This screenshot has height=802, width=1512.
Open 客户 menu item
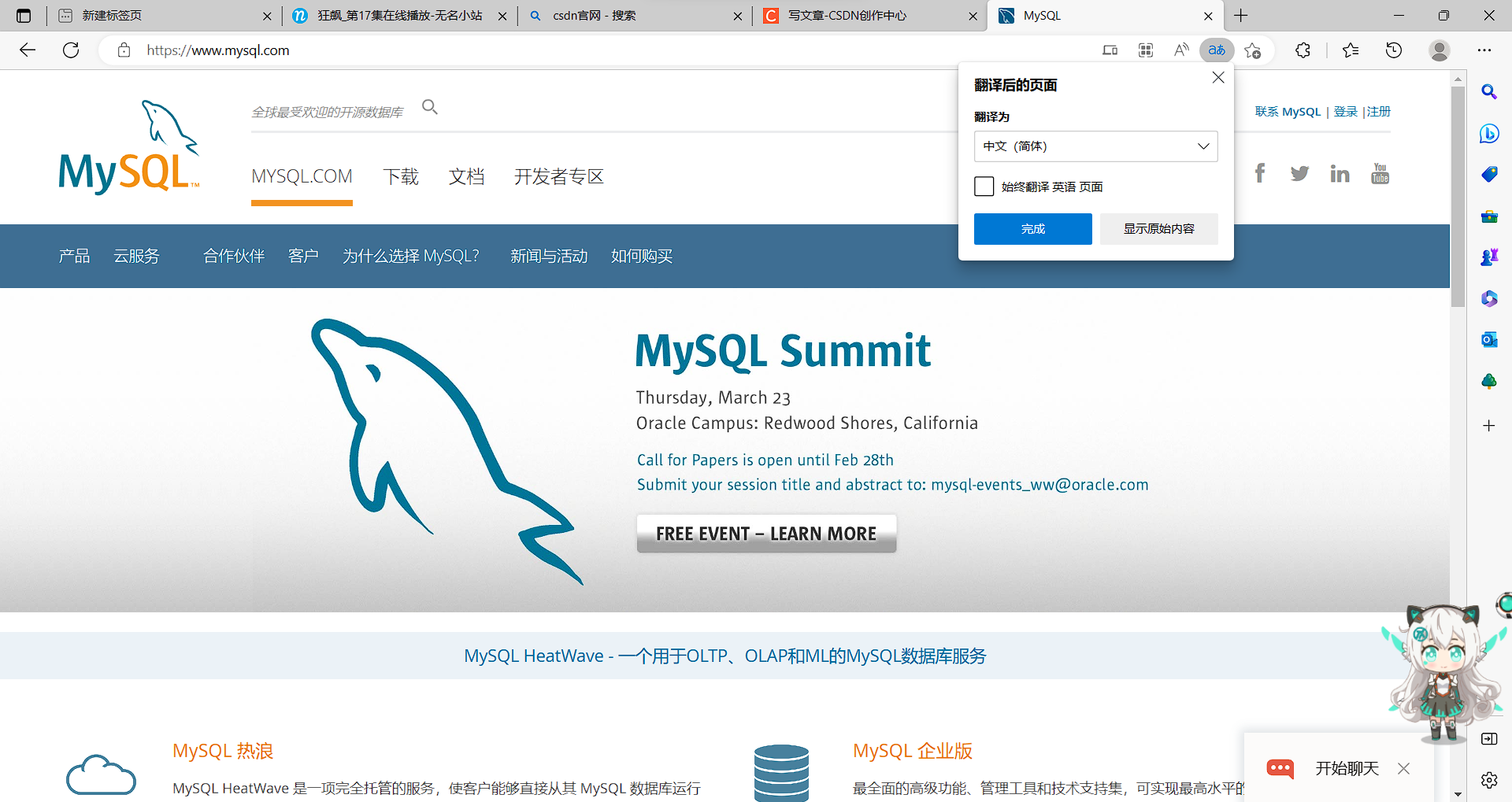(303, 256)
